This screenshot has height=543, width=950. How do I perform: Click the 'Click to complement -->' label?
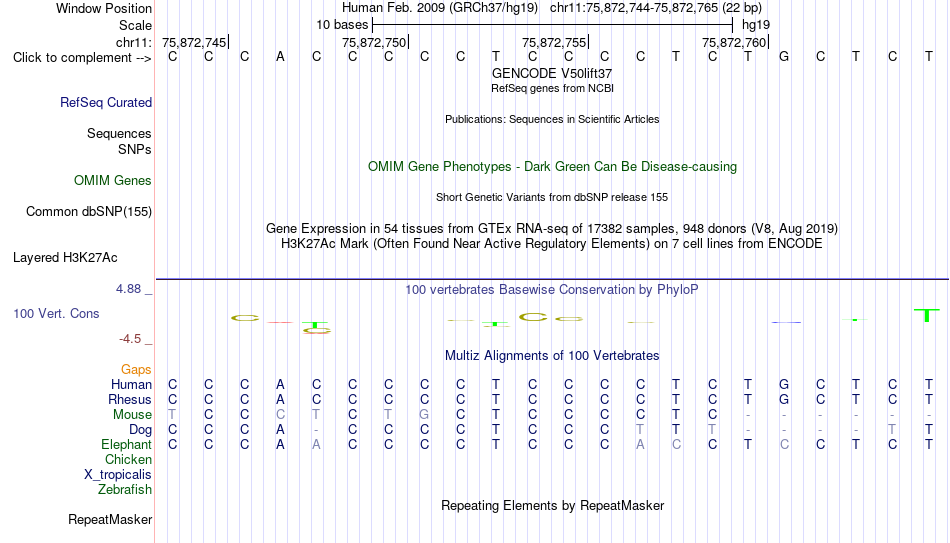(82, 58)
